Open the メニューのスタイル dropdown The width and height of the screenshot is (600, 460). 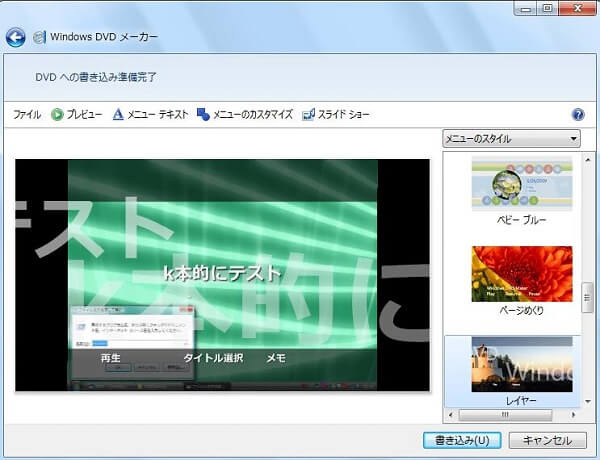[x=511, y=139]
